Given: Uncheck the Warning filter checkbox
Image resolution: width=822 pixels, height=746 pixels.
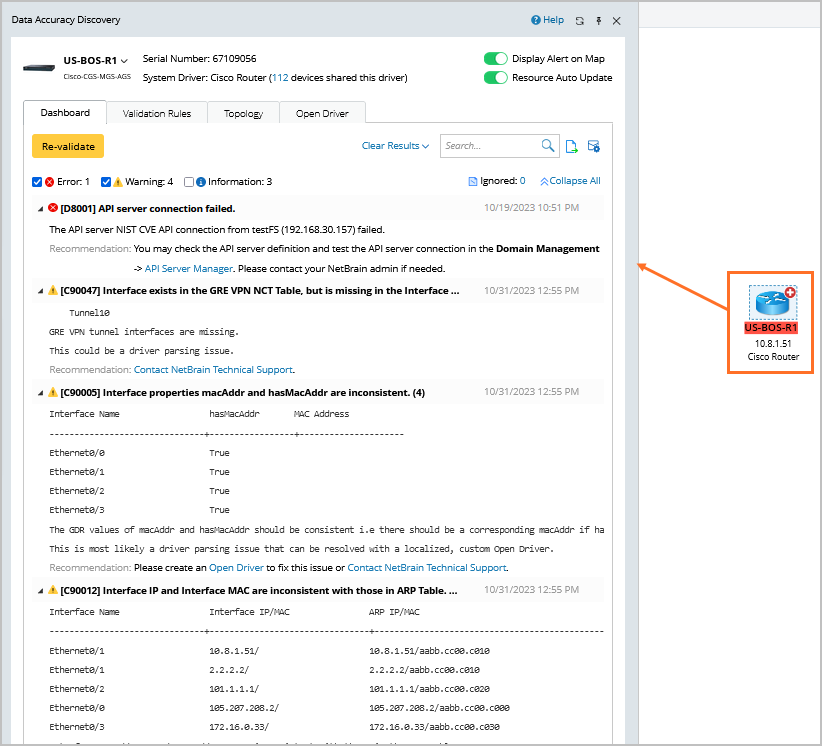Looking at the screenshot, I should pyautogui.click(x=106, y=182).
